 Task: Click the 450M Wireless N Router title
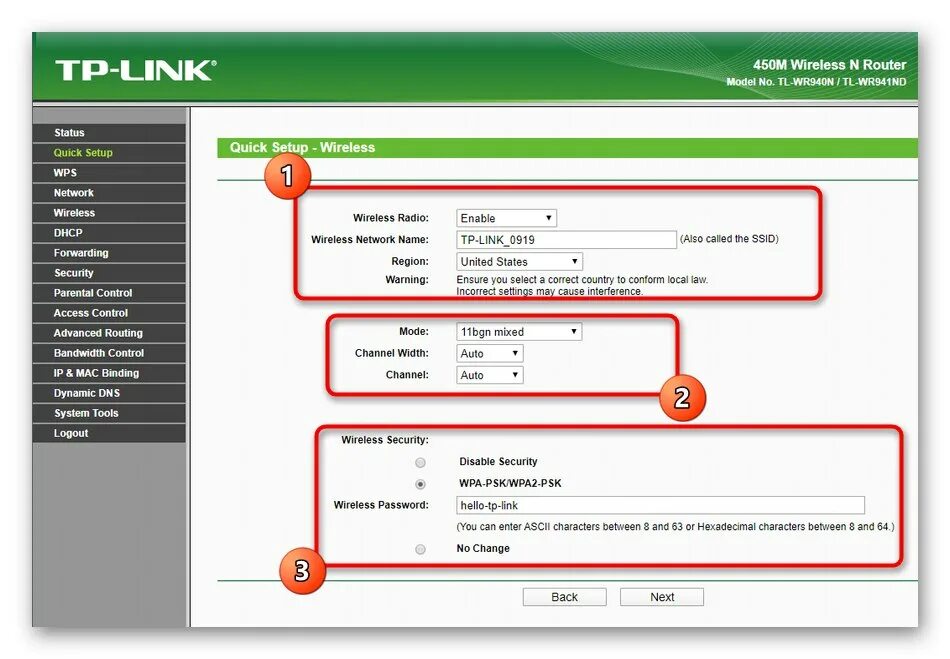[829, 65]
